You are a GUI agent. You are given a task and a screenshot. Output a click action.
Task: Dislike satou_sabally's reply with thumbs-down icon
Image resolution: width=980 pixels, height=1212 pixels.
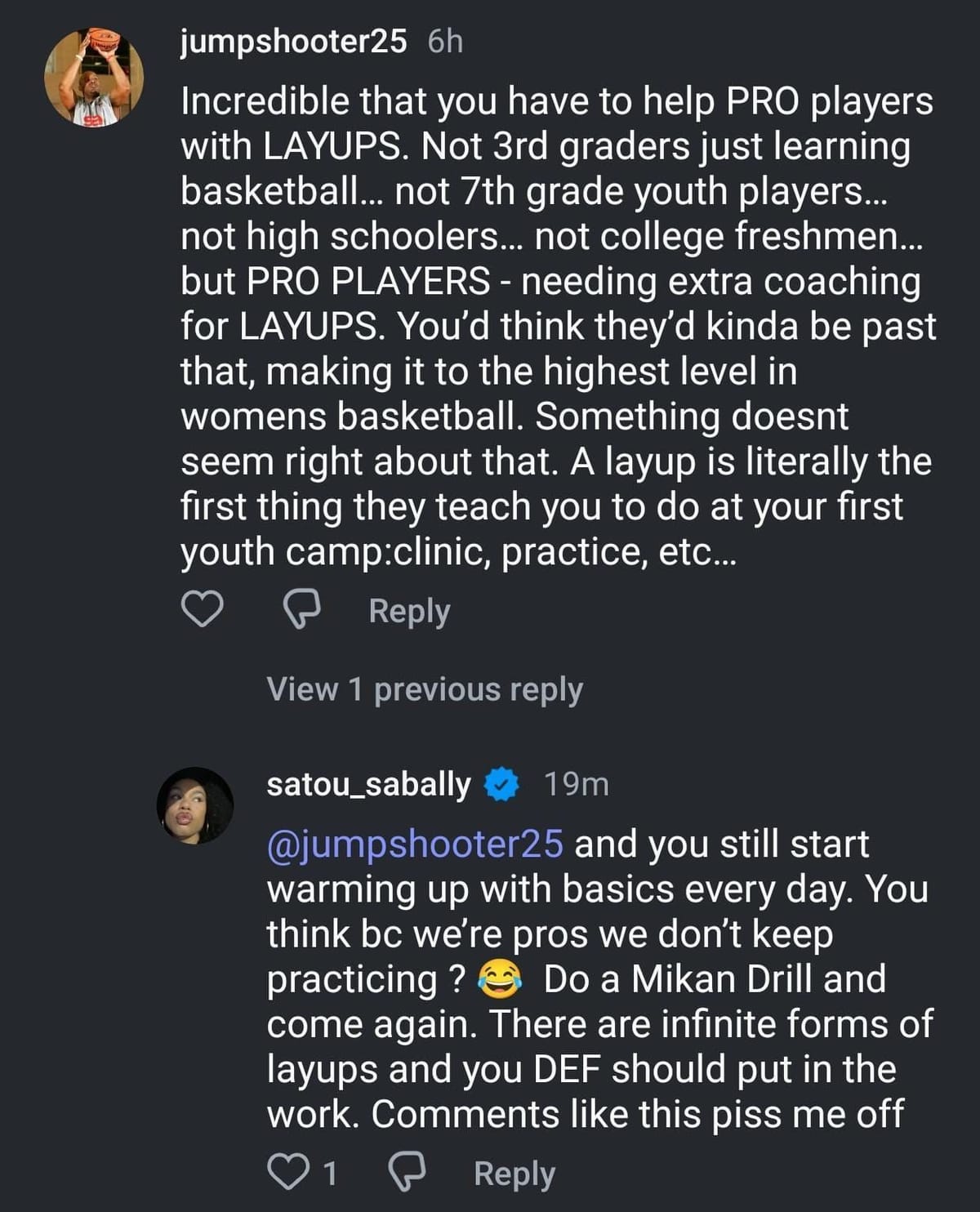click(x=406, y=1173)
